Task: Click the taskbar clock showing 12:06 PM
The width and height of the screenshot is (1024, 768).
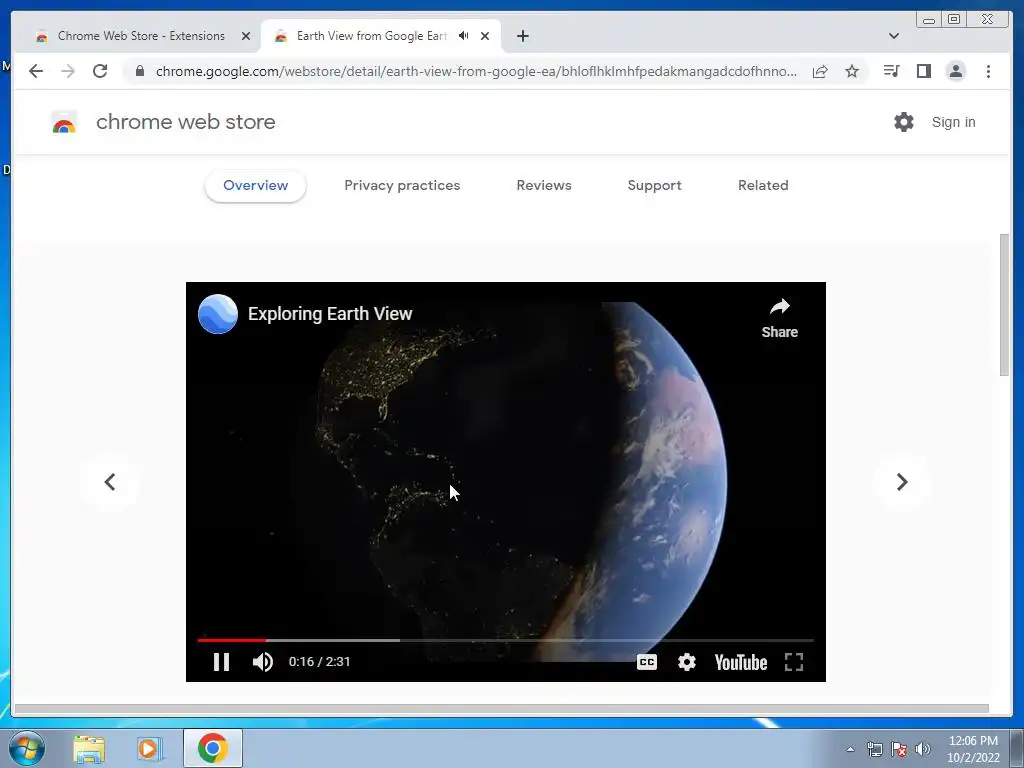Action: pos(973,749)
